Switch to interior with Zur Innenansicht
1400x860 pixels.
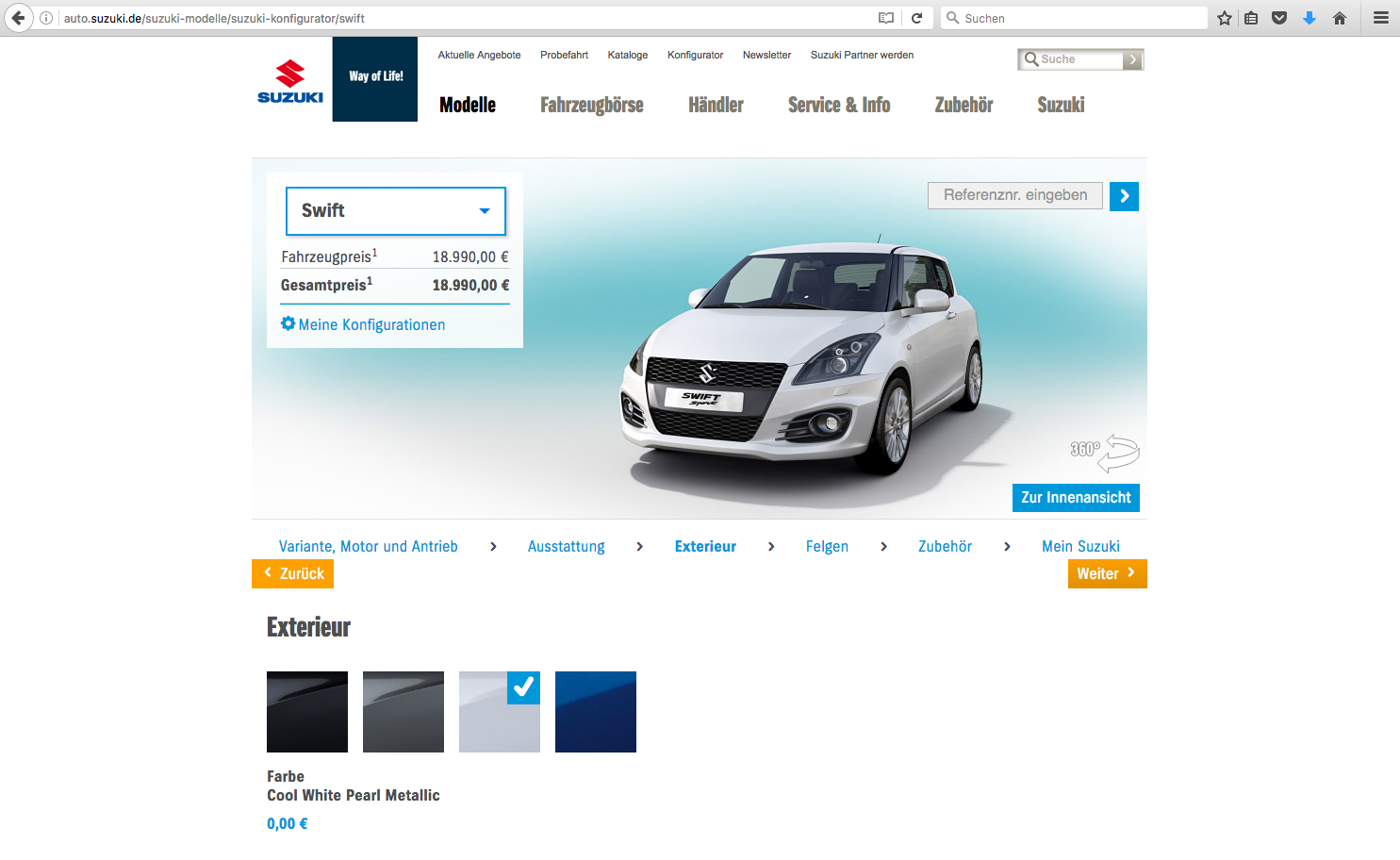[x=1076, y=498]
